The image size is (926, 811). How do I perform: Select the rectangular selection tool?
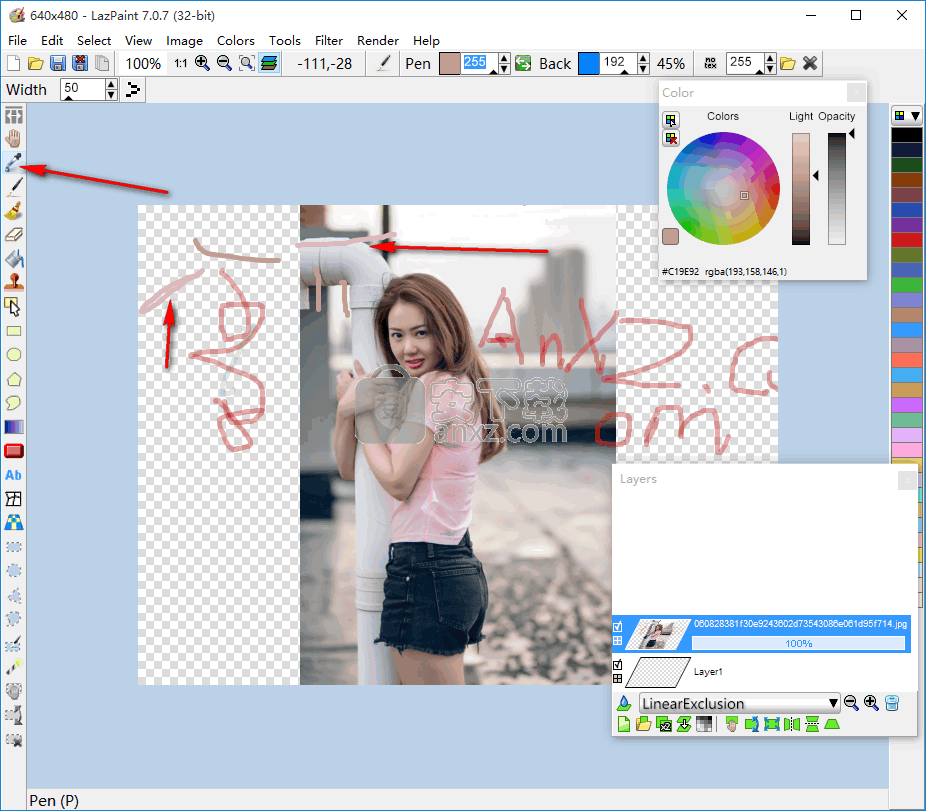[x=13, y=547]
